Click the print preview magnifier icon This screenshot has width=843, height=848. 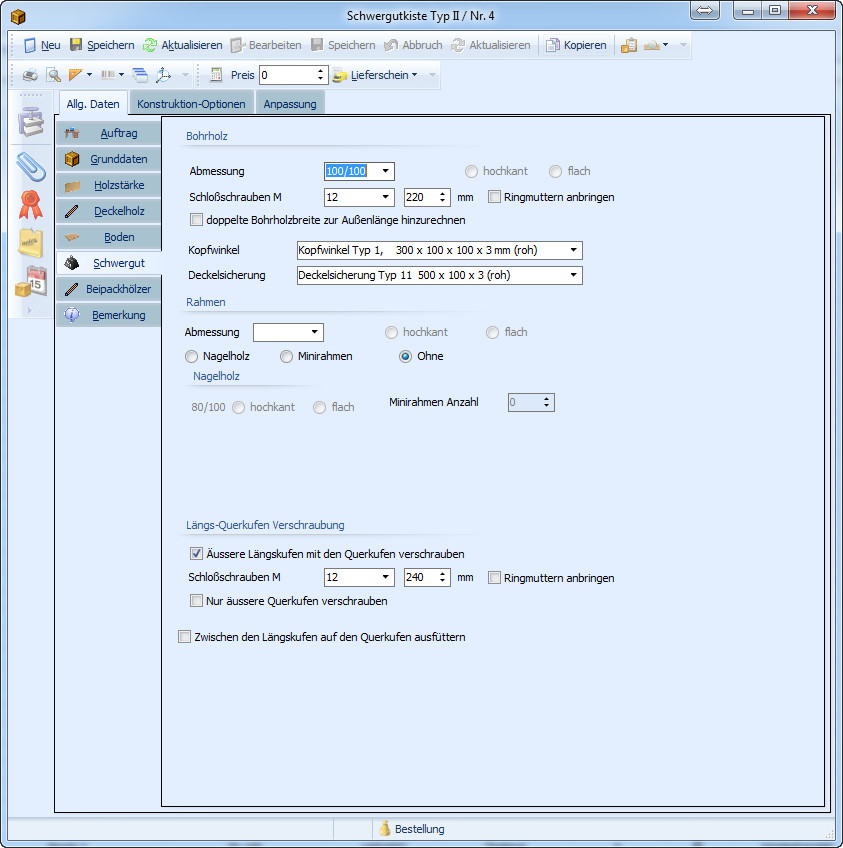(54, 75)
